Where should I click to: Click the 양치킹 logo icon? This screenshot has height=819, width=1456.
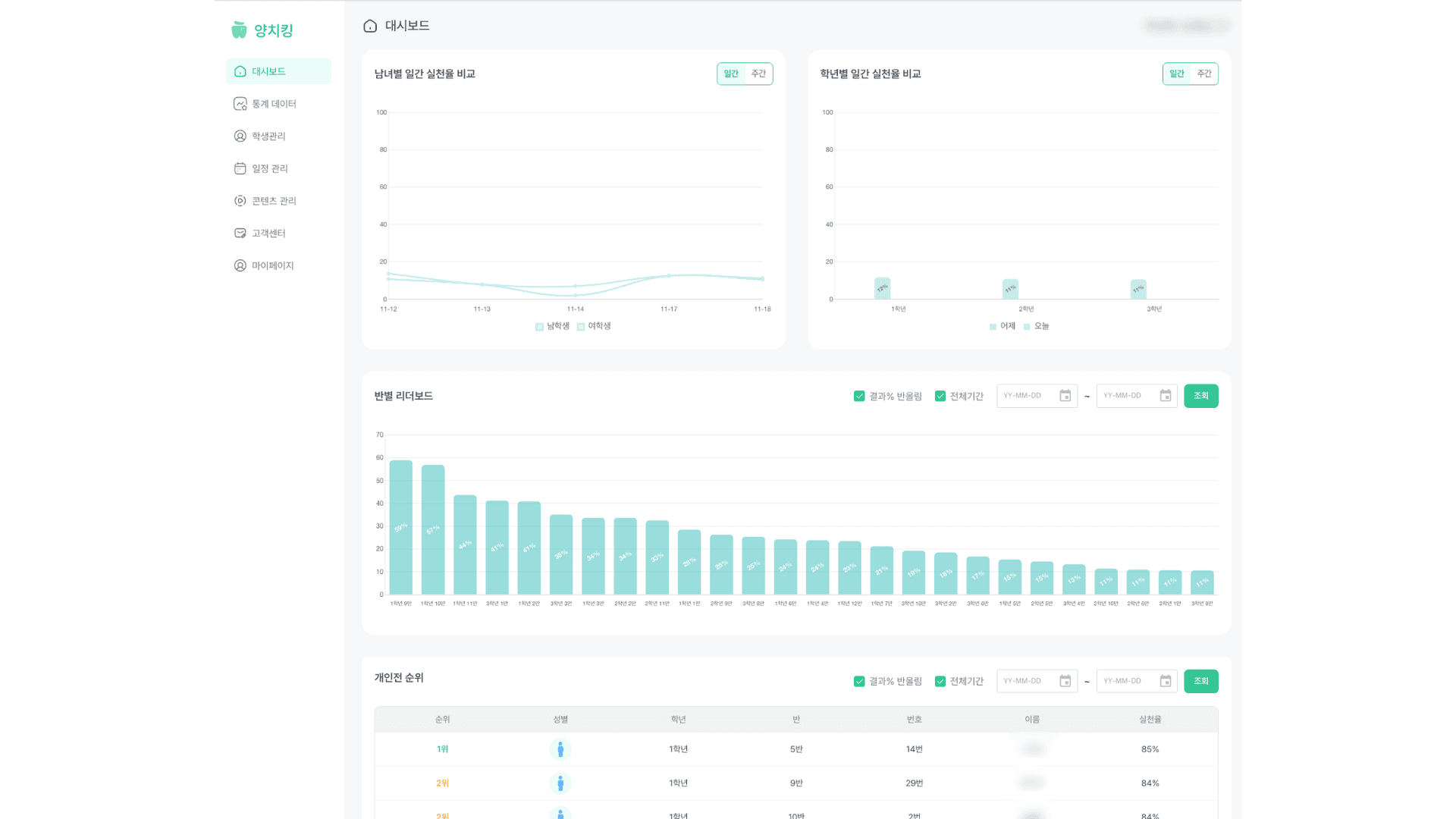pyautogui.click(x=239, y=30)
